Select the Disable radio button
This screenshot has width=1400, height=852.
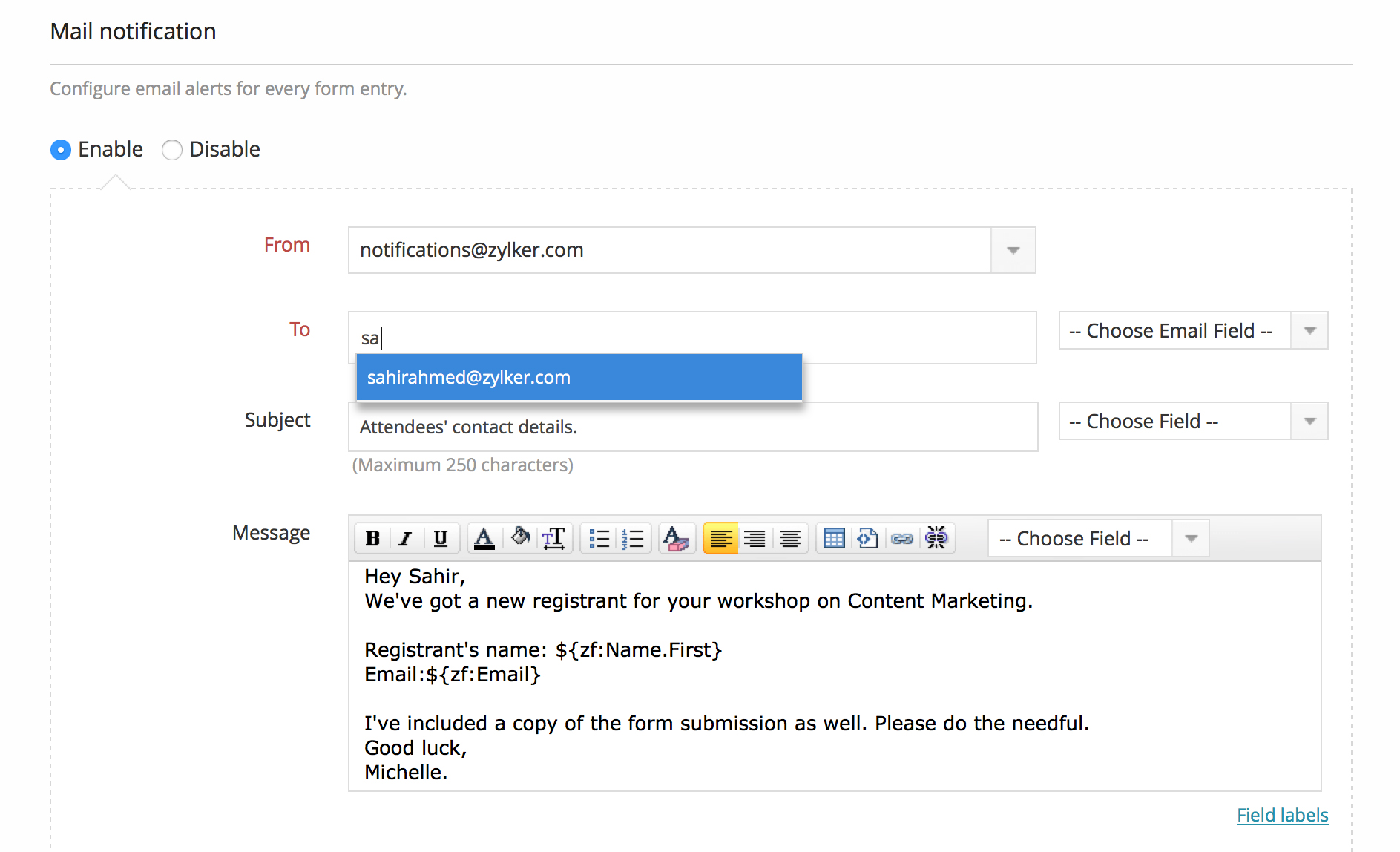tap(172, 150)
